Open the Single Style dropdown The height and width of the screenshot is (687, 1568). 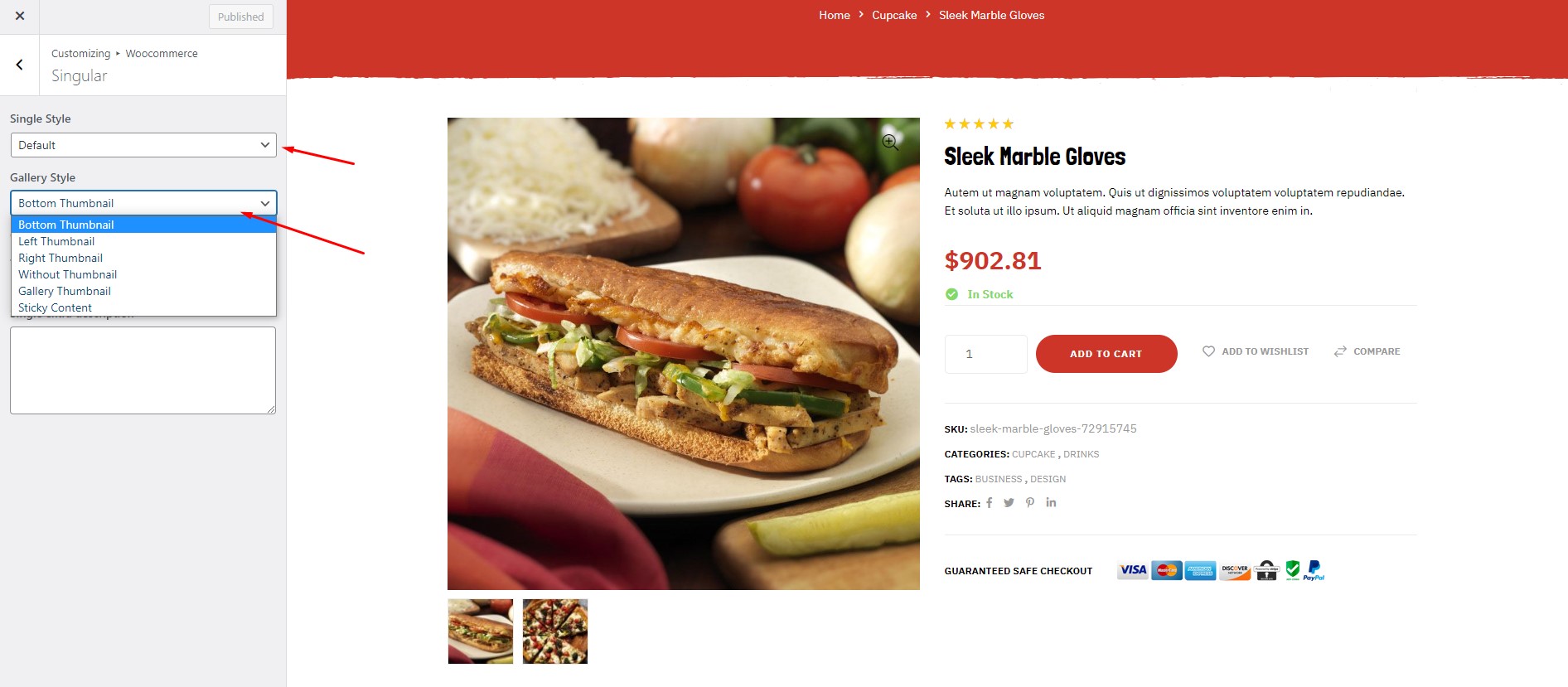tap(143, 145)
